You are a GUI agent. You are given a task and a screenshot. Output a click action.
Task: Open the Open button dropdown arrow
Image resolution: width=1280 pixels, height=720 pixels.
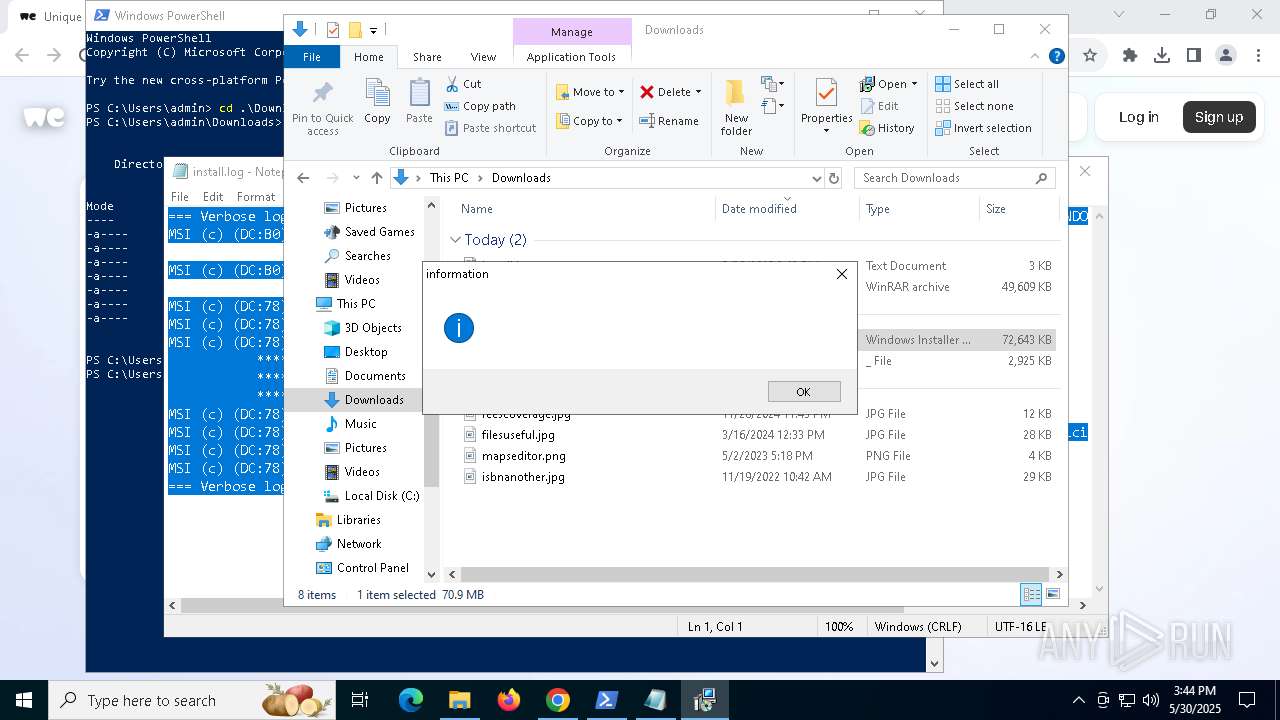click(x=914, y=84)
